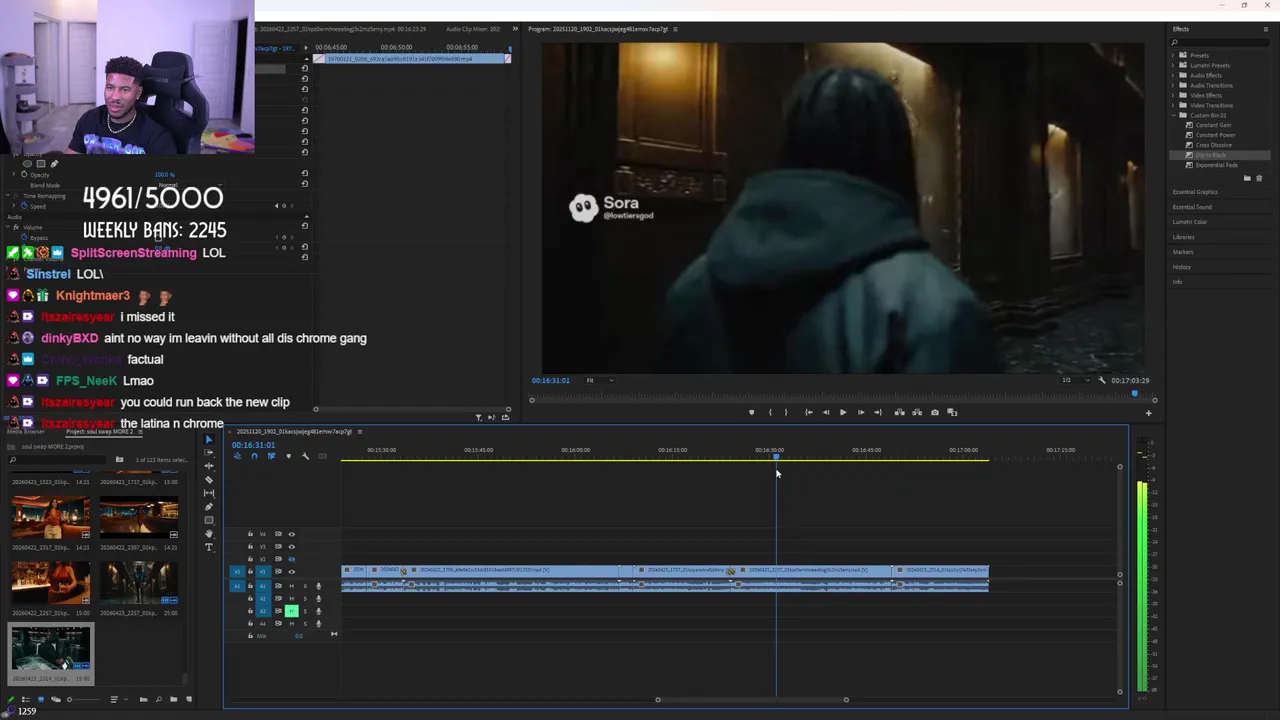This screenshot has height=720, width=1280.
Task: Toggle V2 track output eye
Action: coord(292,559)
